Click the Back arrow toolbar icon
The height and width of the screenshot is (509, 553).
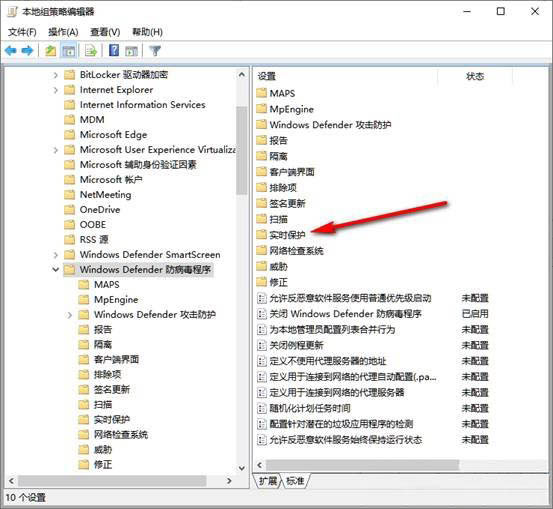(x=11, y=51)
